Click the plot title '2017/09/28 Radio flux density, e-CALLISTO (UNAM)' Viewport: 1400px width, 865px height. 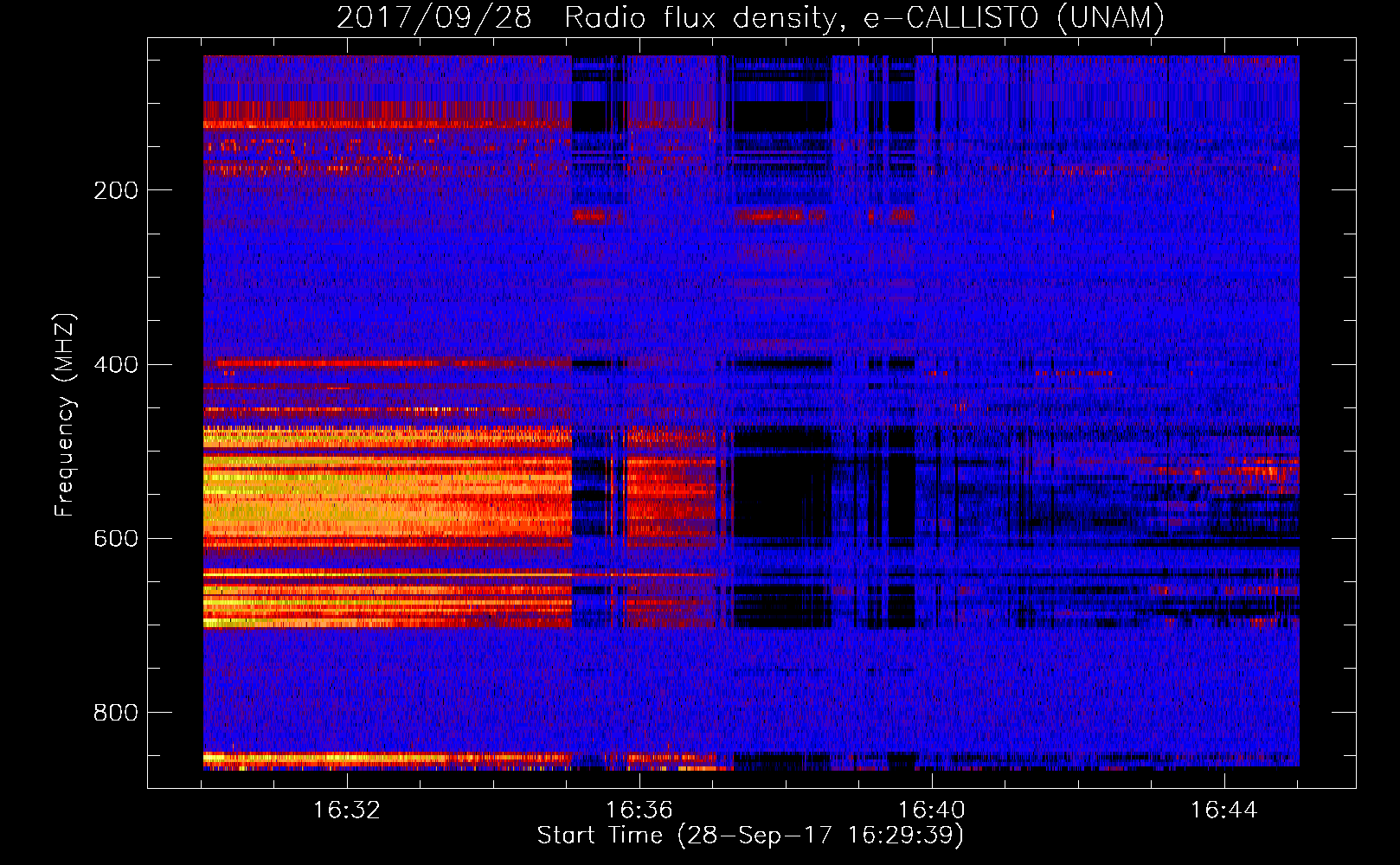tap(751, 17)
